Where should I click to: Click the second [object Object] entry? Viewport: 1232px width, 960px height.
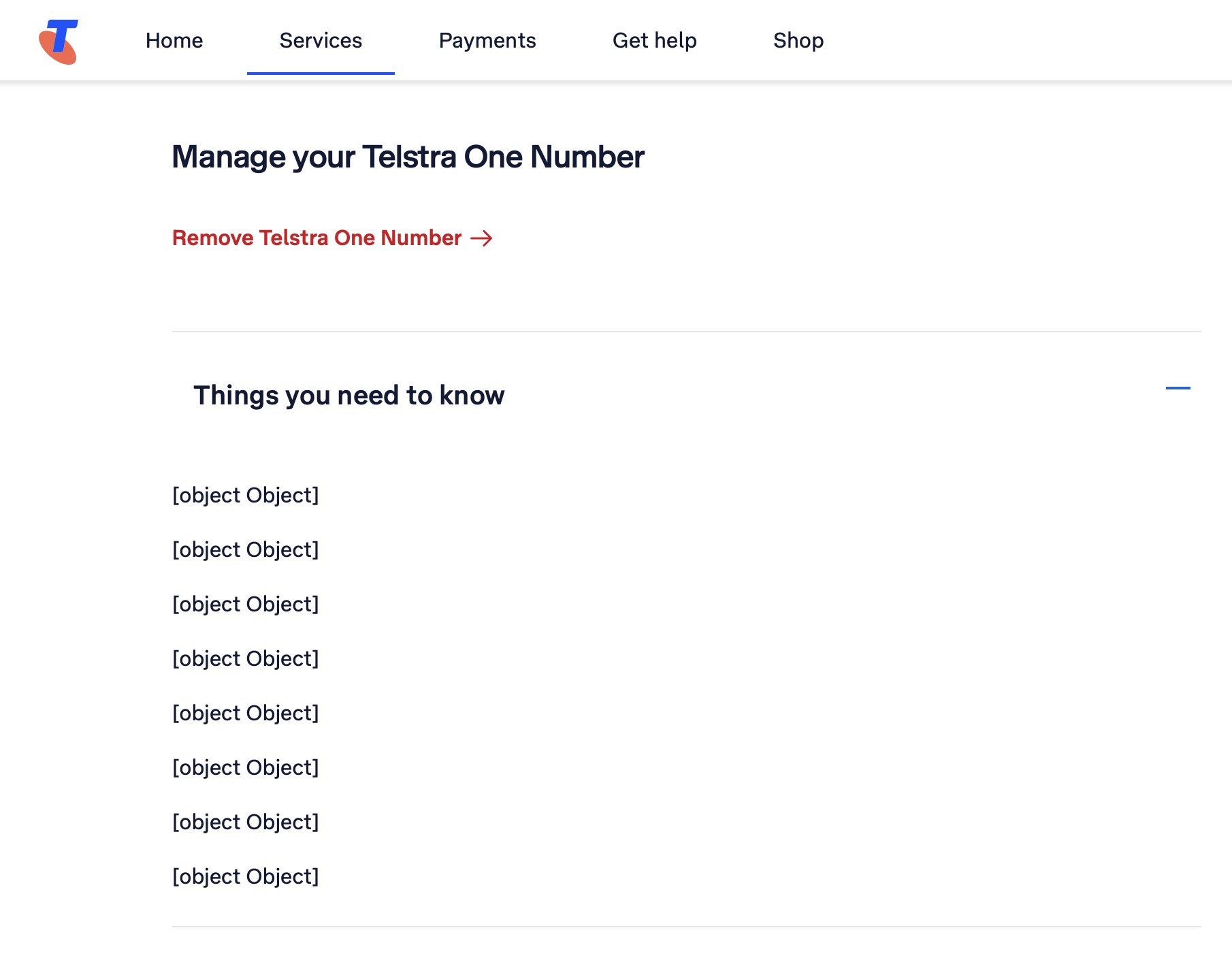tap(246, 549)
